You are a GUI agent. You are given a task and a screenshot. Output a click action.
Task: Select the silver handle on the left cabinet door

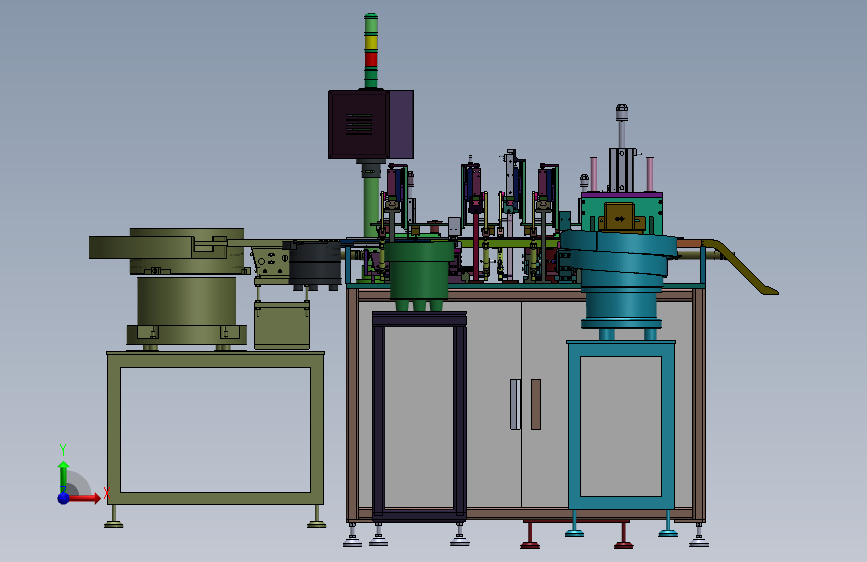[515, 404]
